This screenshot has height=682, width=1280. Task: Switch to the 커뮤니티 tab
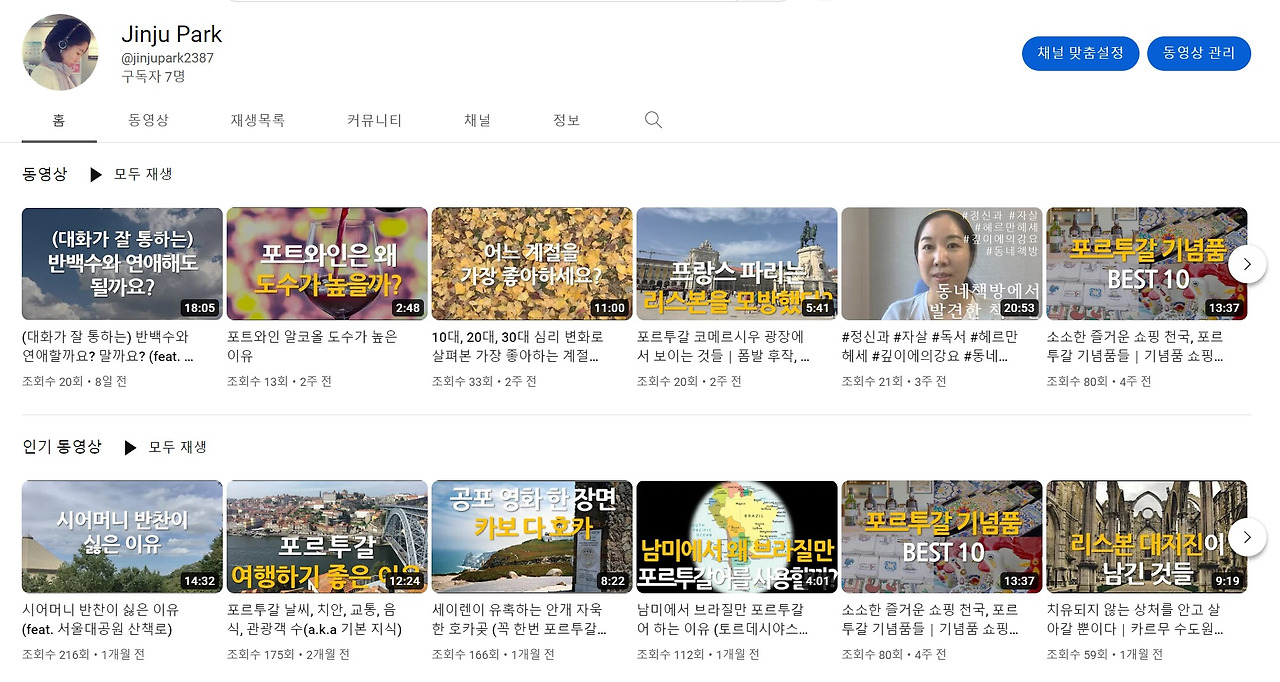374,119
